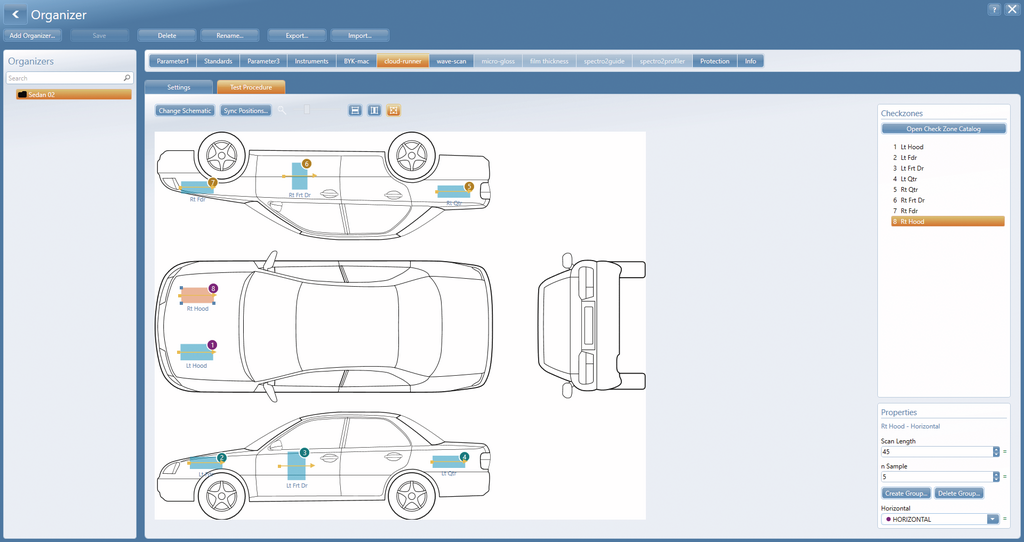Open Check Zone Catalog
1024x542 pixels.
click(x=944, y=129)
